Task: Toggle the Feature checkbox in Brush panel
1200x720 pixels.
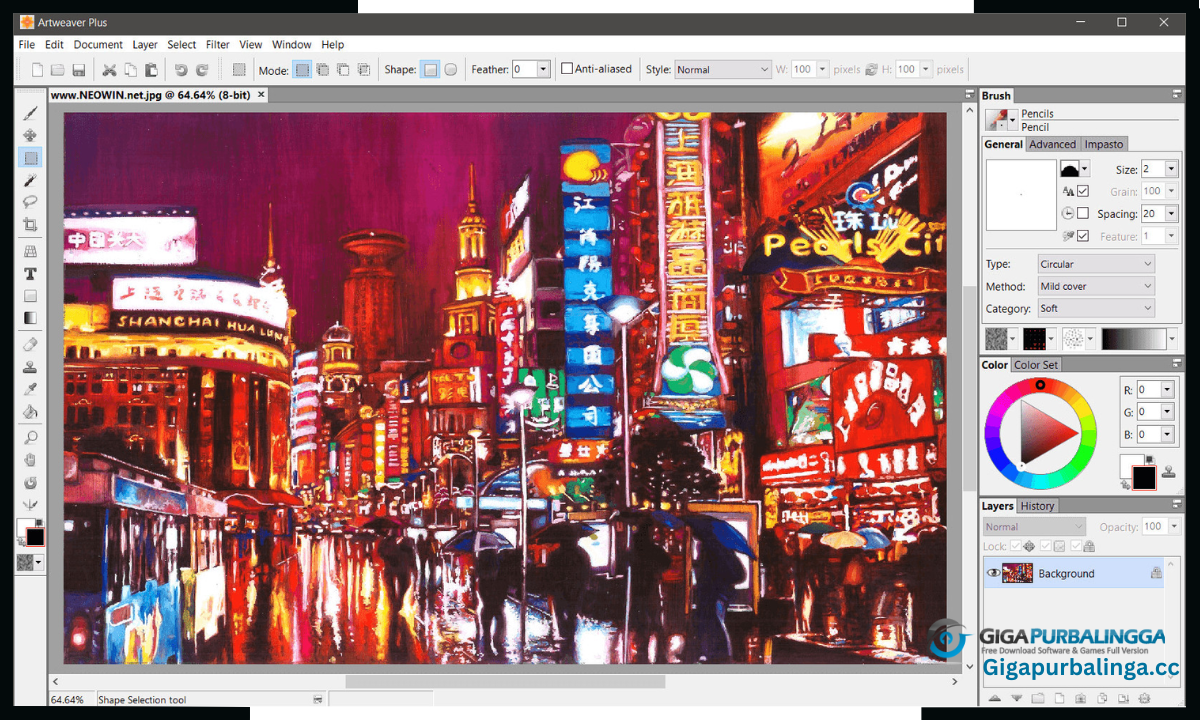Action: (x=1083, y=236)
